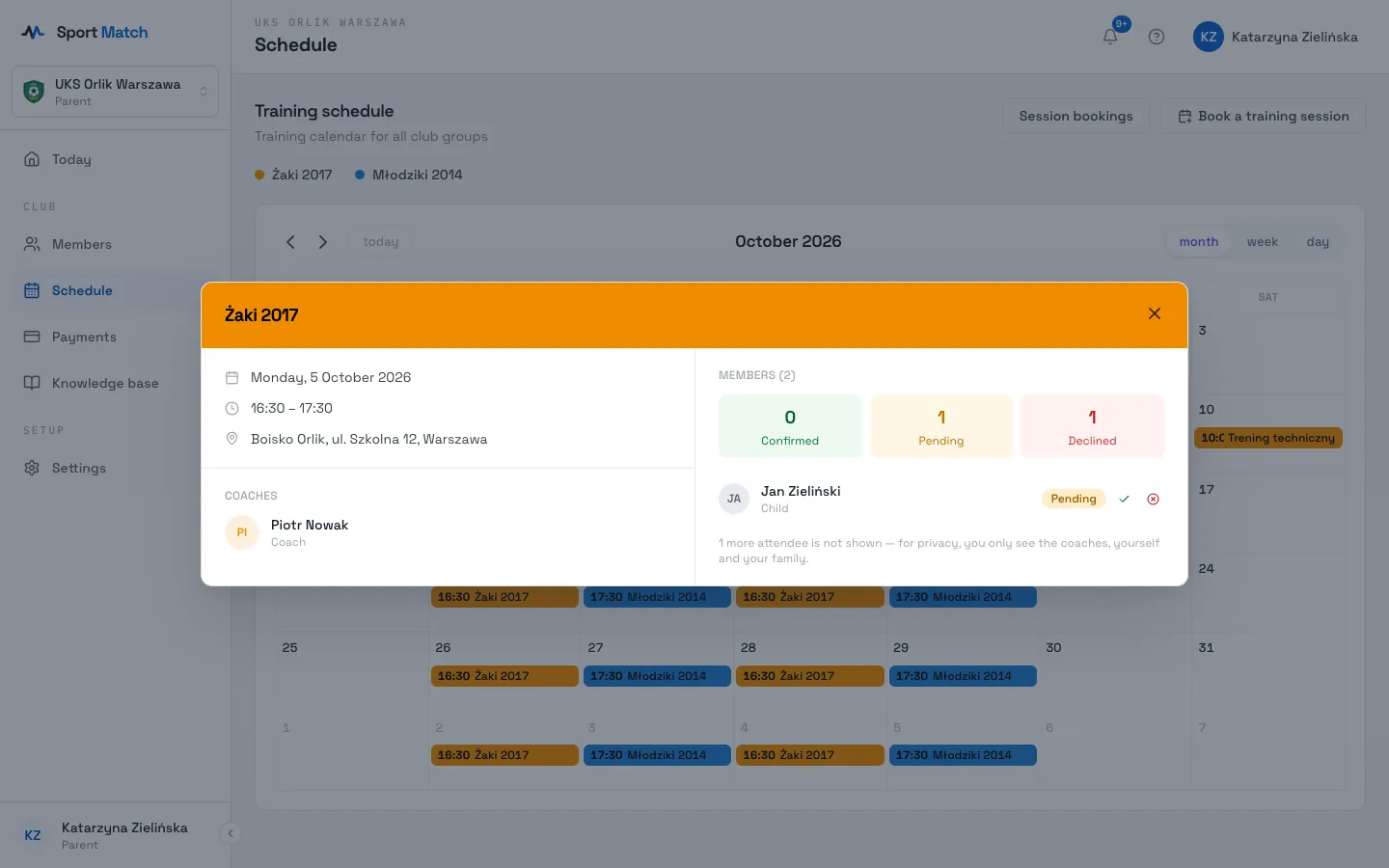Viewport: 1389px width, 868px height.
Task: Open Members in the sidebar
Action: click(x=115, y=244)
